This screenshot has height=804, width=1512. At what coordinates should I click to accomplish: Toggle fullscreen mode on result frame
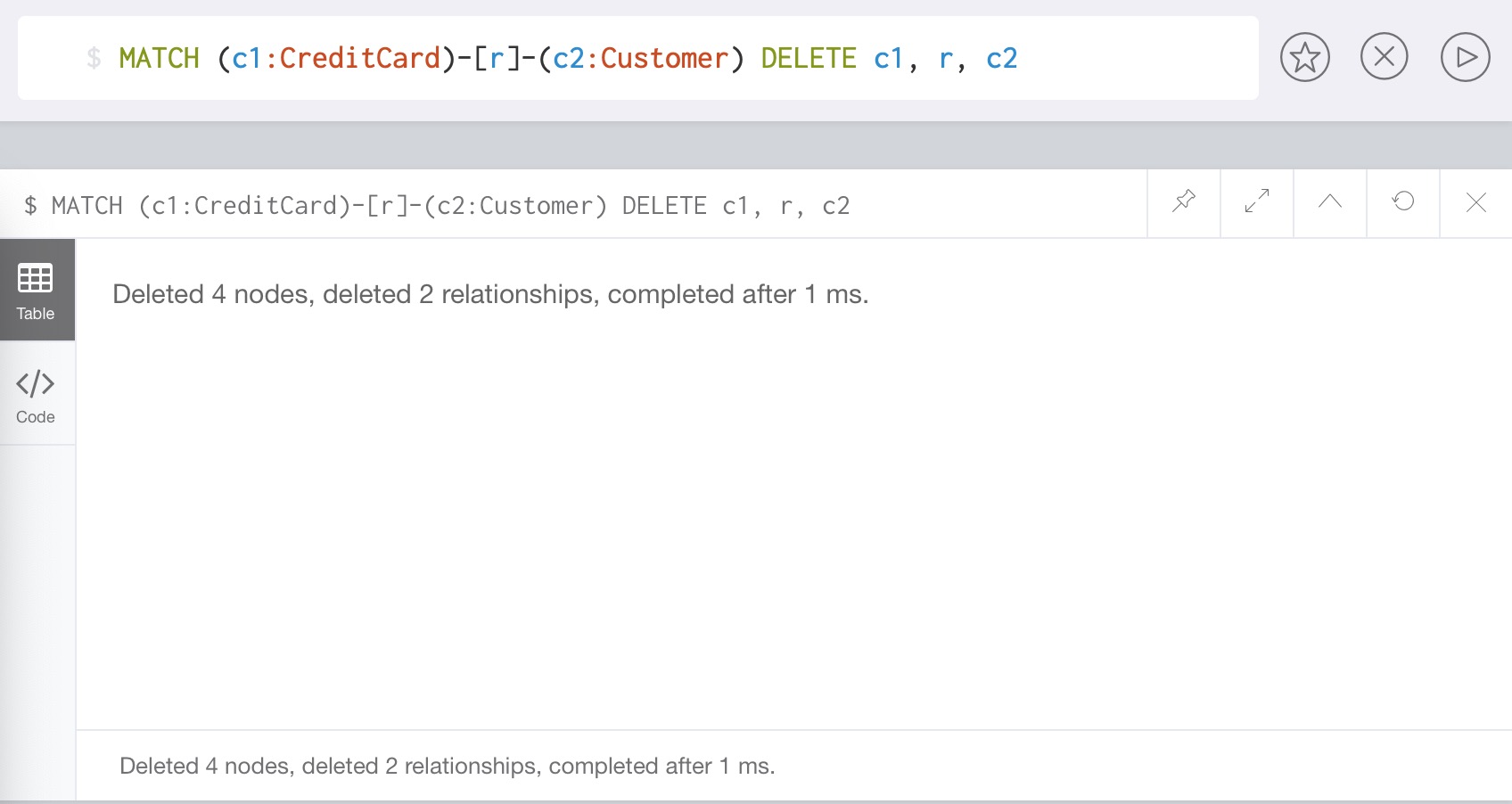(1256, 202)
